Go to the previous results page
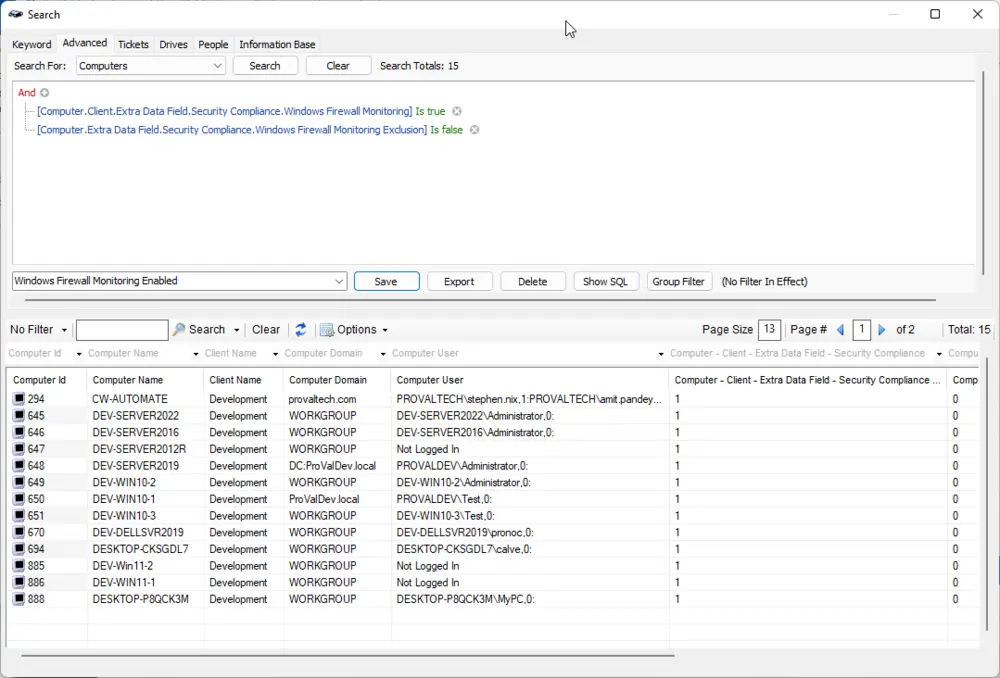 (x=841, y=330)
